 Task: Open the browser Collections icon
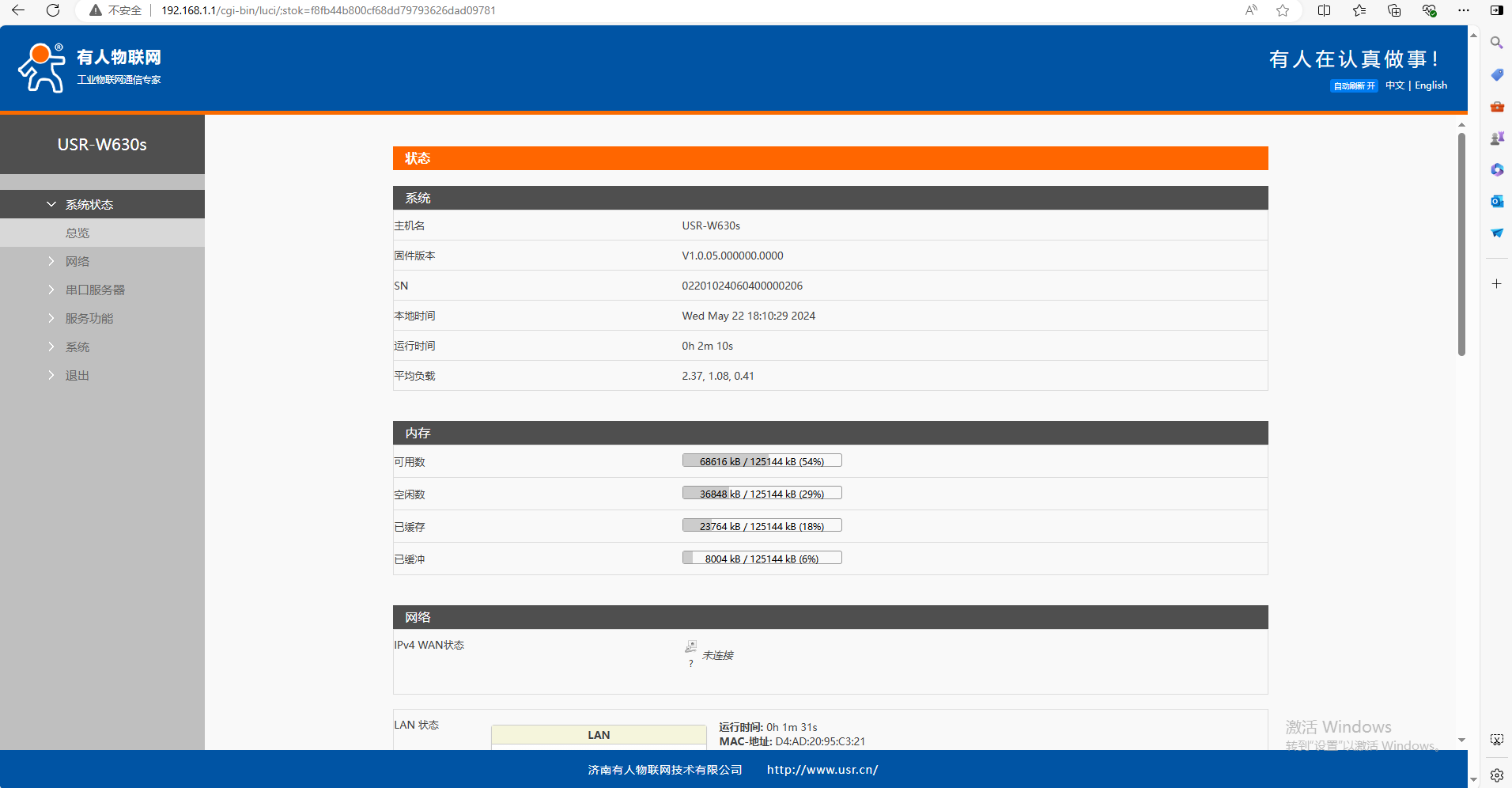click(x=1394, y=10)
